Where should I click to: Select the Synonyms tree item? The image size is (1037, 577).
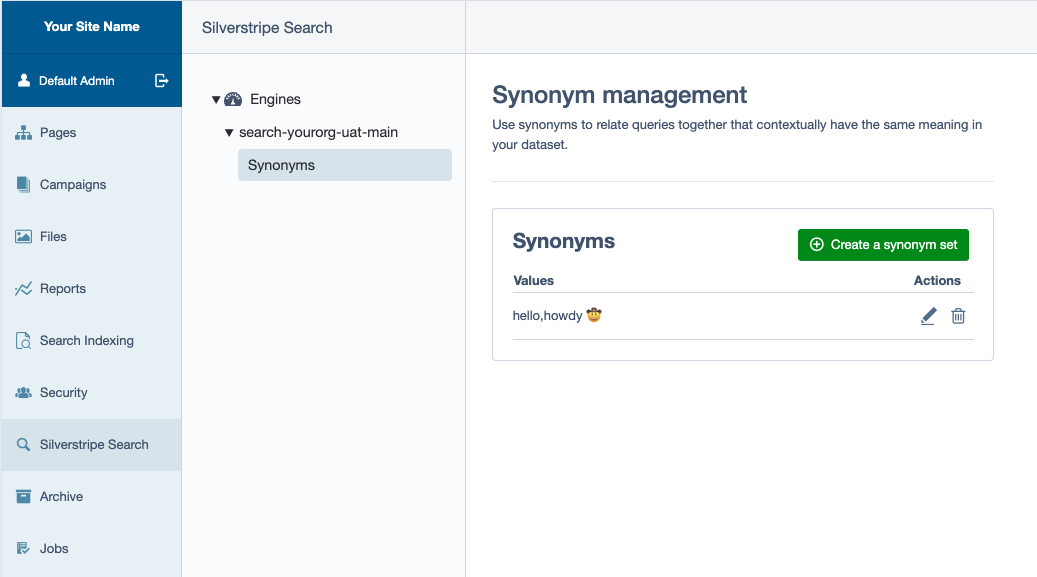click(345, 165)
